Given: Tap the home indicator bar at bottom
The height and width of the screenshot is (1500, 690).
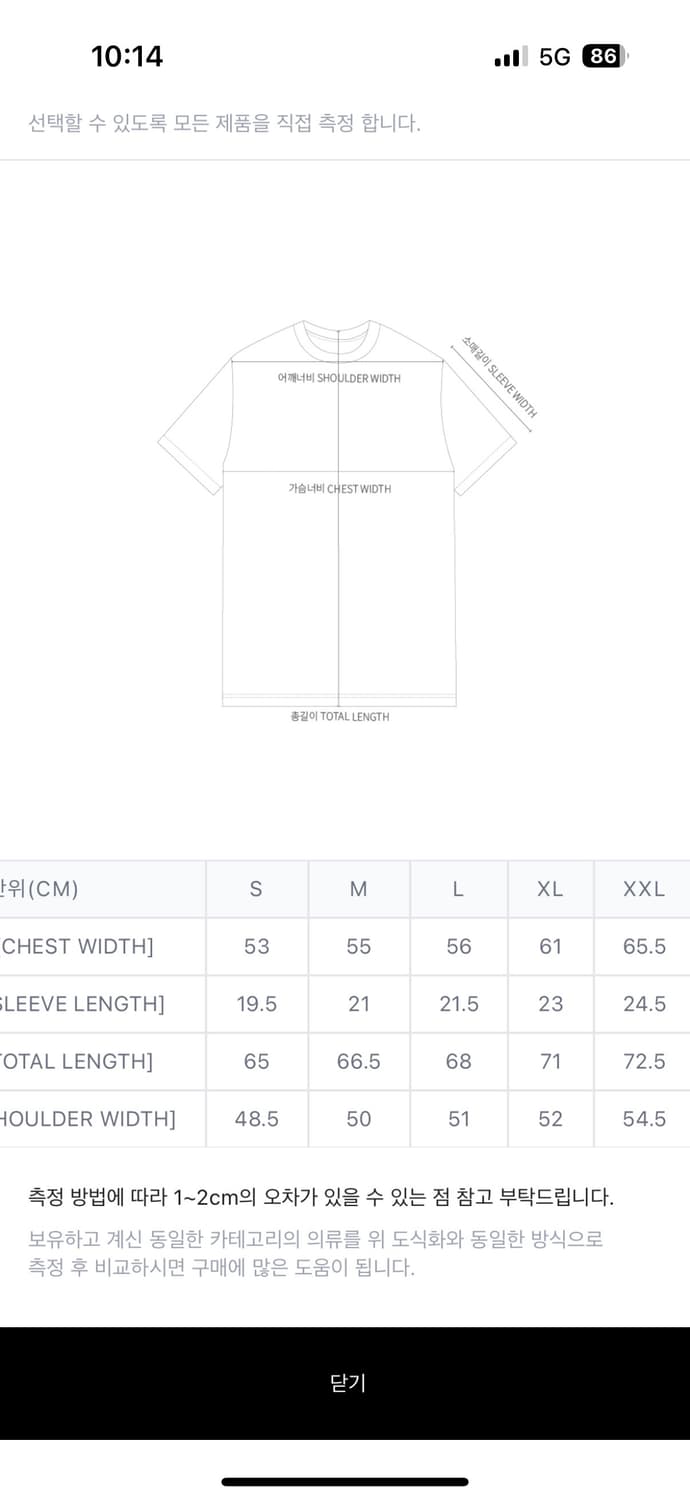Looking at the screenshot, I should (345, 1482).
